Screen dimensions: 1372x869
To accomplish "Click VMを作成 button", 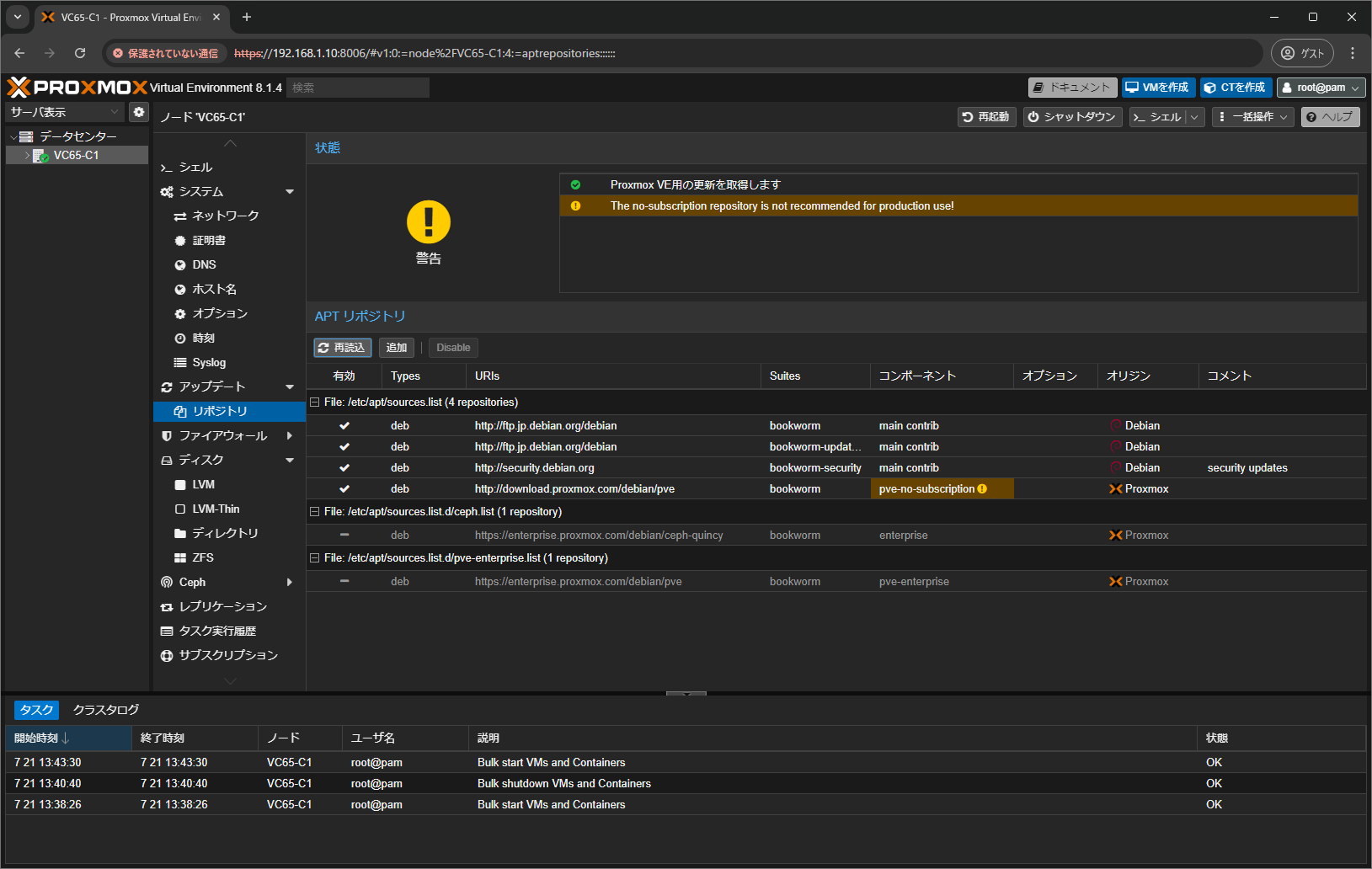I will (1159, 88).
